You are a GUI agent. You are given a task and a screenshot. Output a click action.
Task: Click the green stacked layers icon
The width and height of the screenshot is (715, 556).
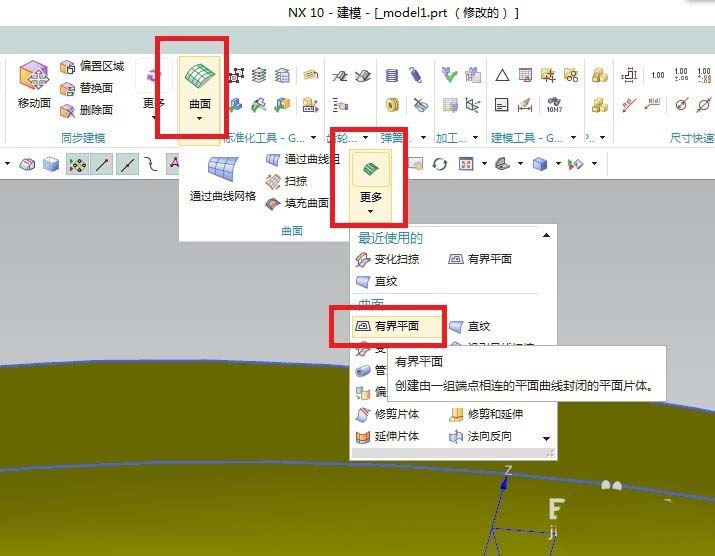click(x=259, y=75)
